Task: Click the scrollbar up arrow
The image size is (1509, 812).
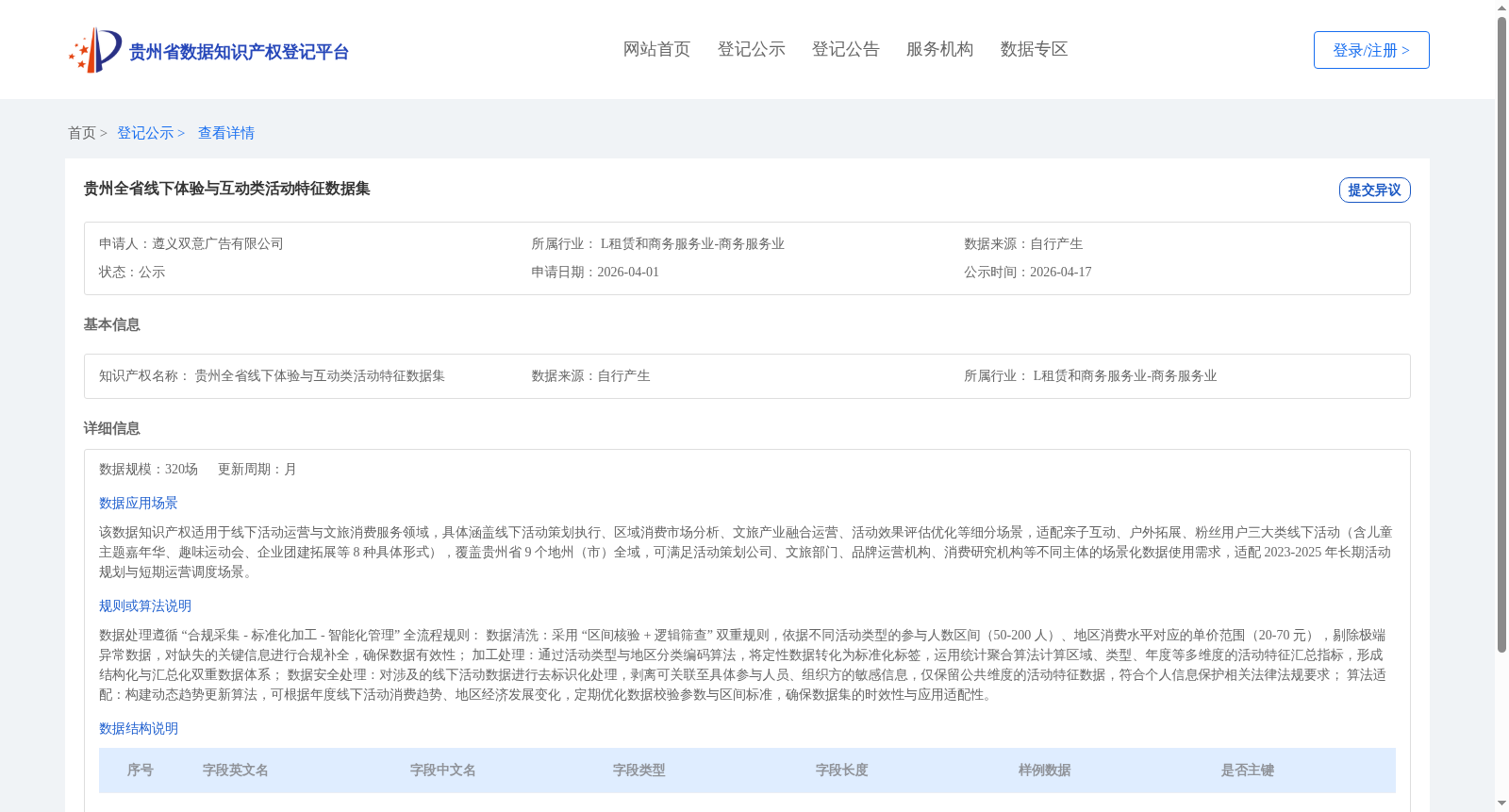Action: [x=1501, y=8]
